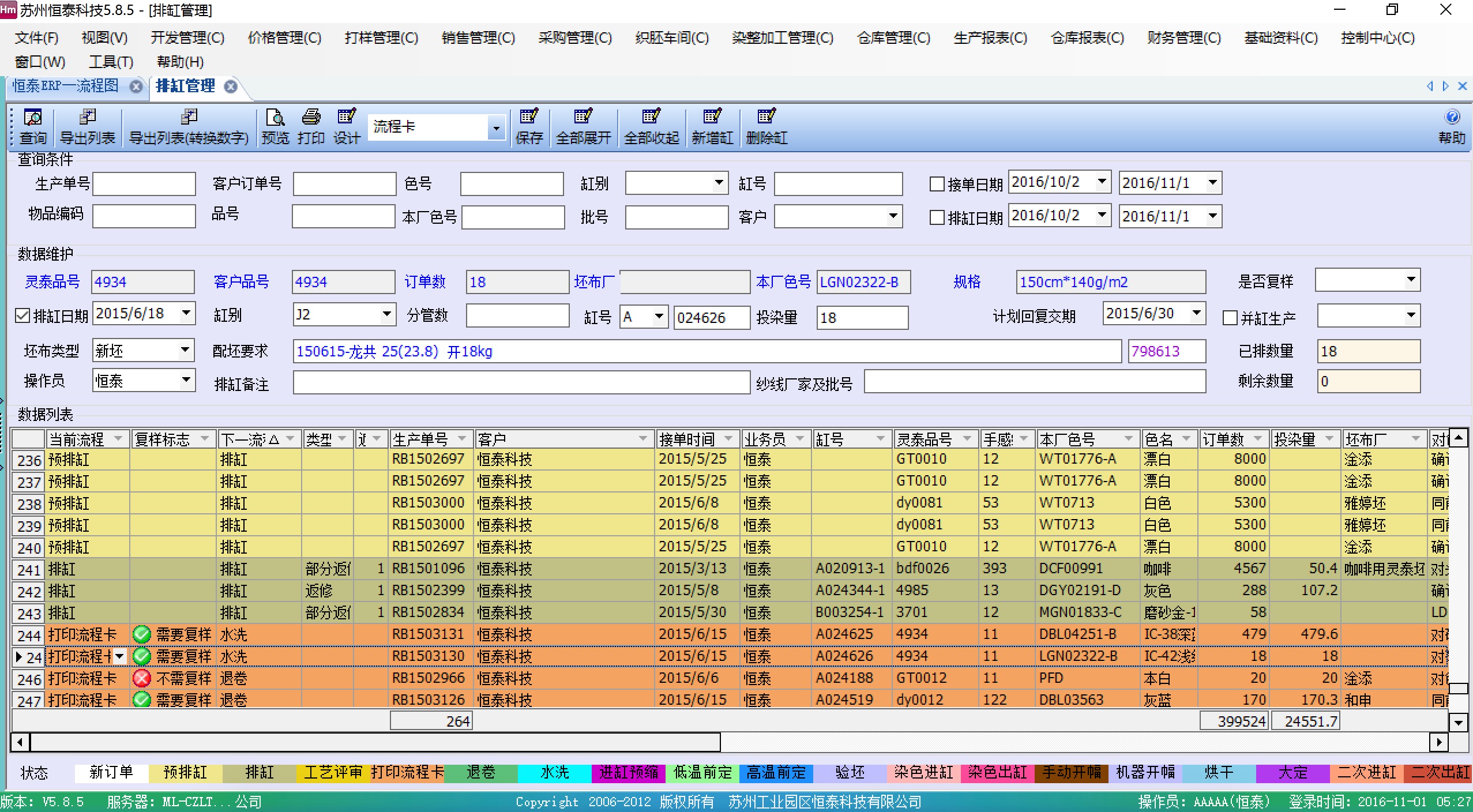Enable the 并缸生产 checkbox

pos(1230,318)
